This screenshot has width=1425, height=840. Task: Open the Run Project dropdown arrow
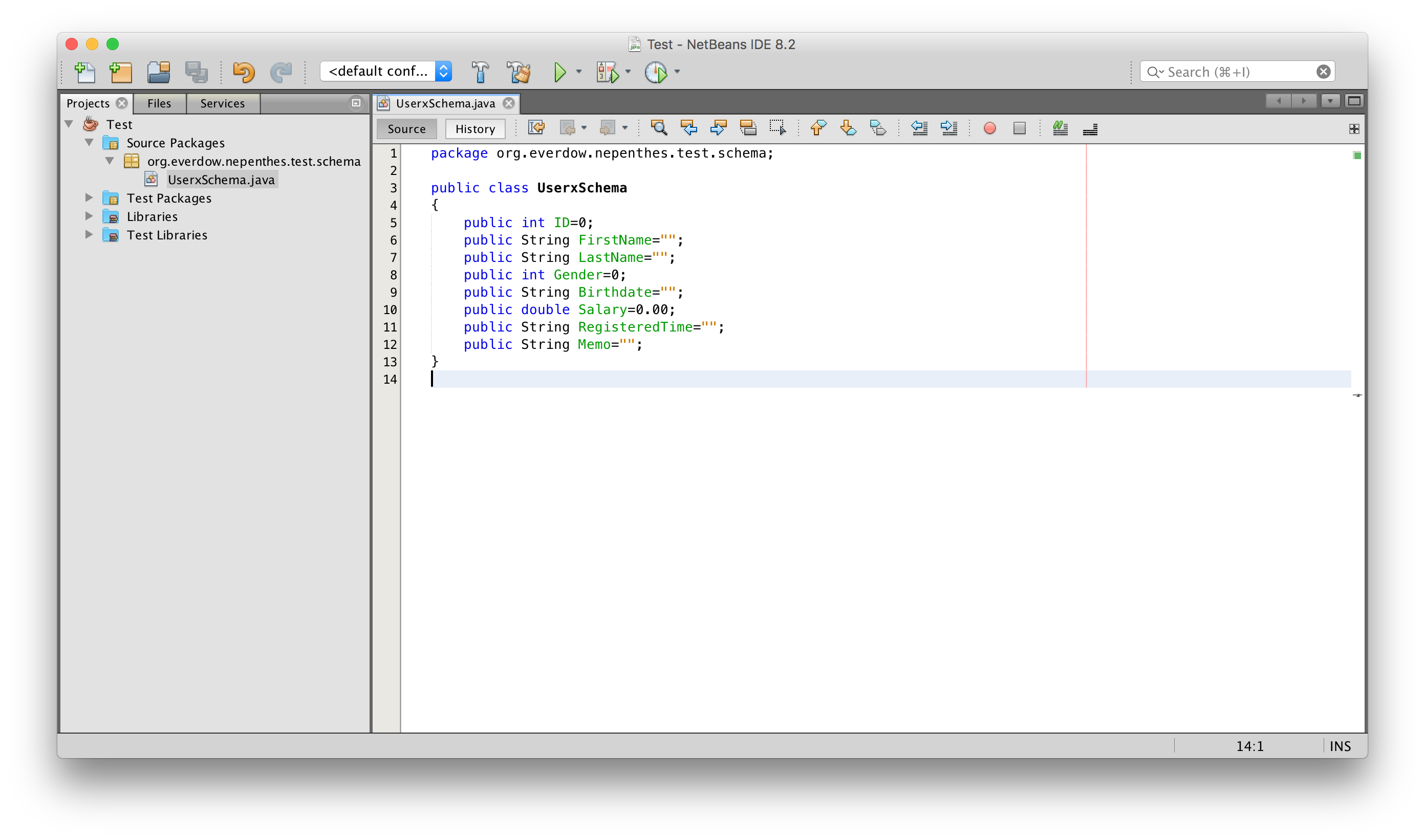click(x=579, y=72)
